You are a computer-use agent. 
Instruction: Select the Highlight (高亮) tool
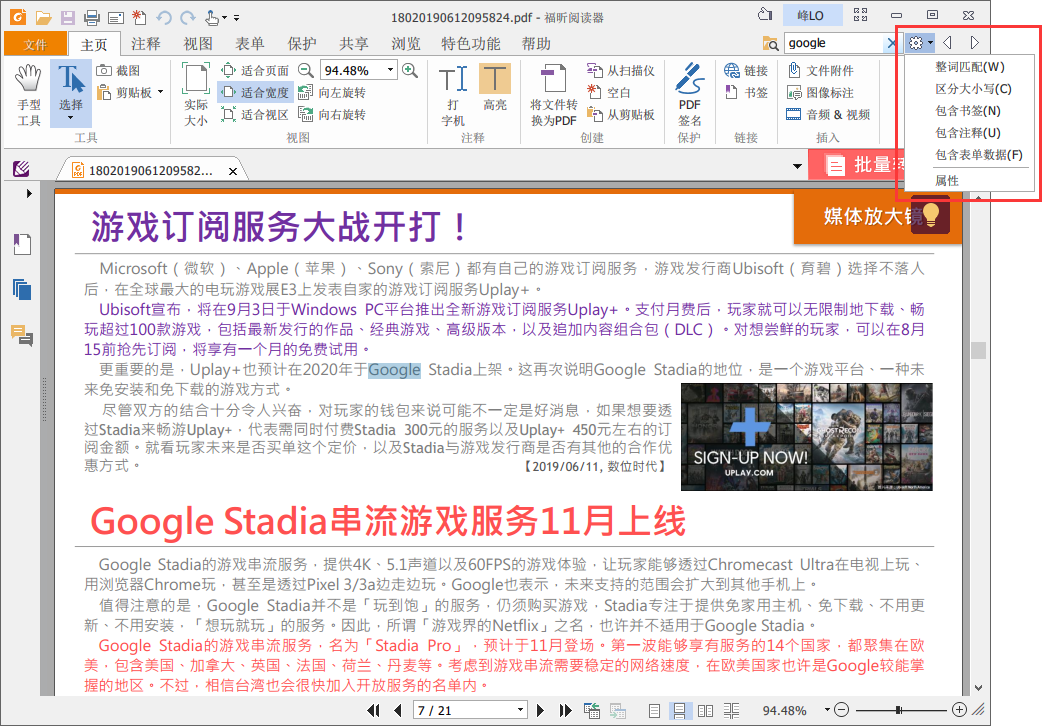495,88
